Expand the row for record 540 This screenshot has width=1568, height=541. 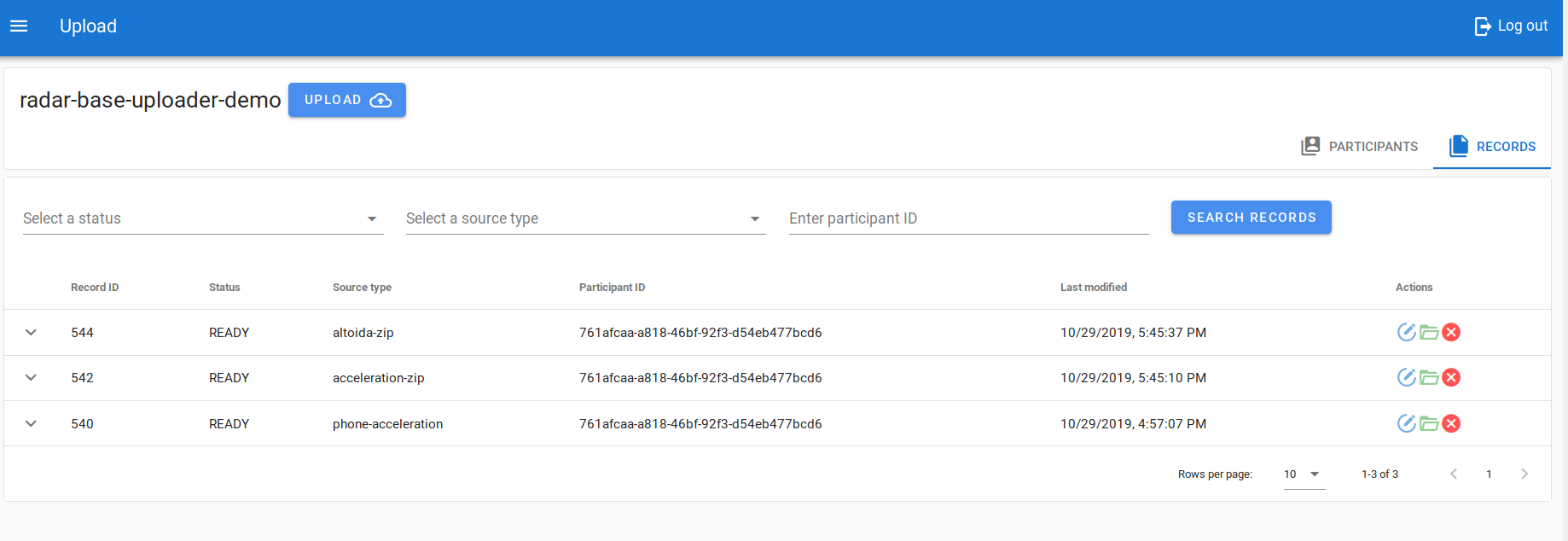(x=31, y=423)
